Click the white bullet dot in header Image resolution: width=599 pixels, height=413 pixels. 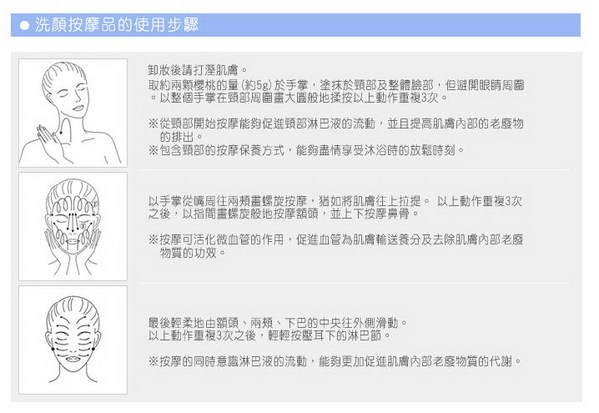click(25, 26)
